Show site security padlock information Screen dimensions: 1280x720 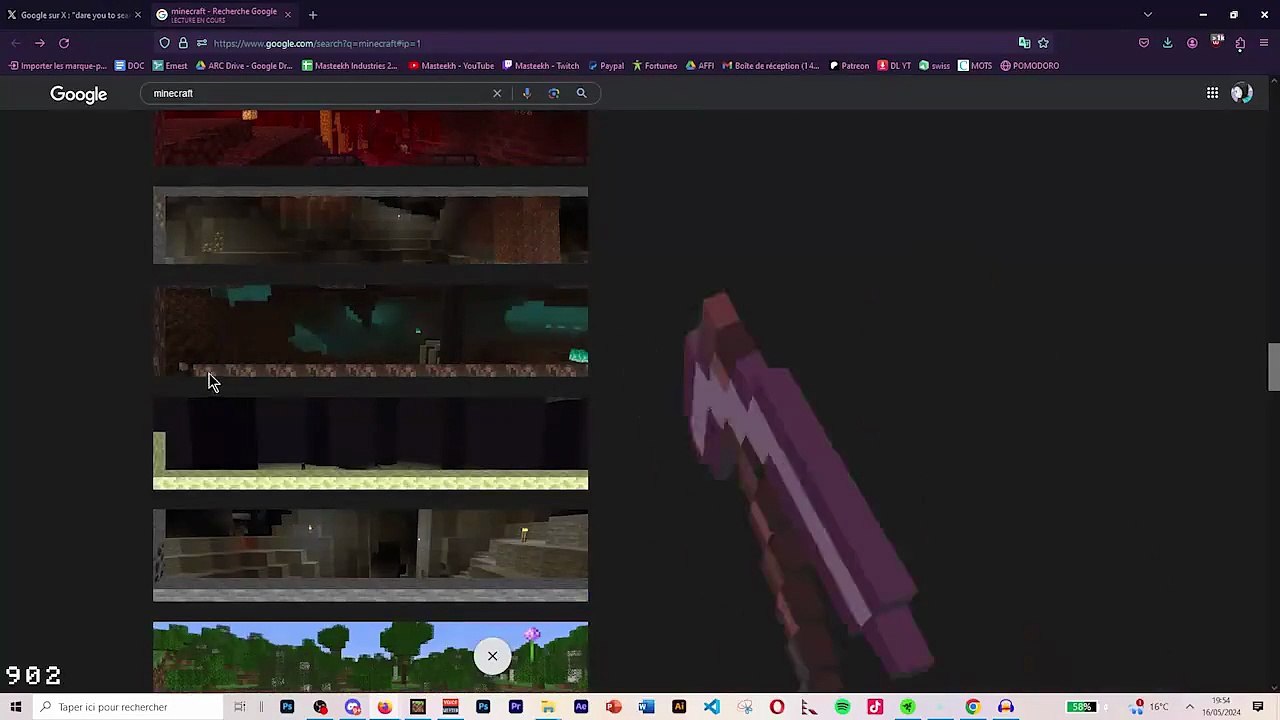183,43
